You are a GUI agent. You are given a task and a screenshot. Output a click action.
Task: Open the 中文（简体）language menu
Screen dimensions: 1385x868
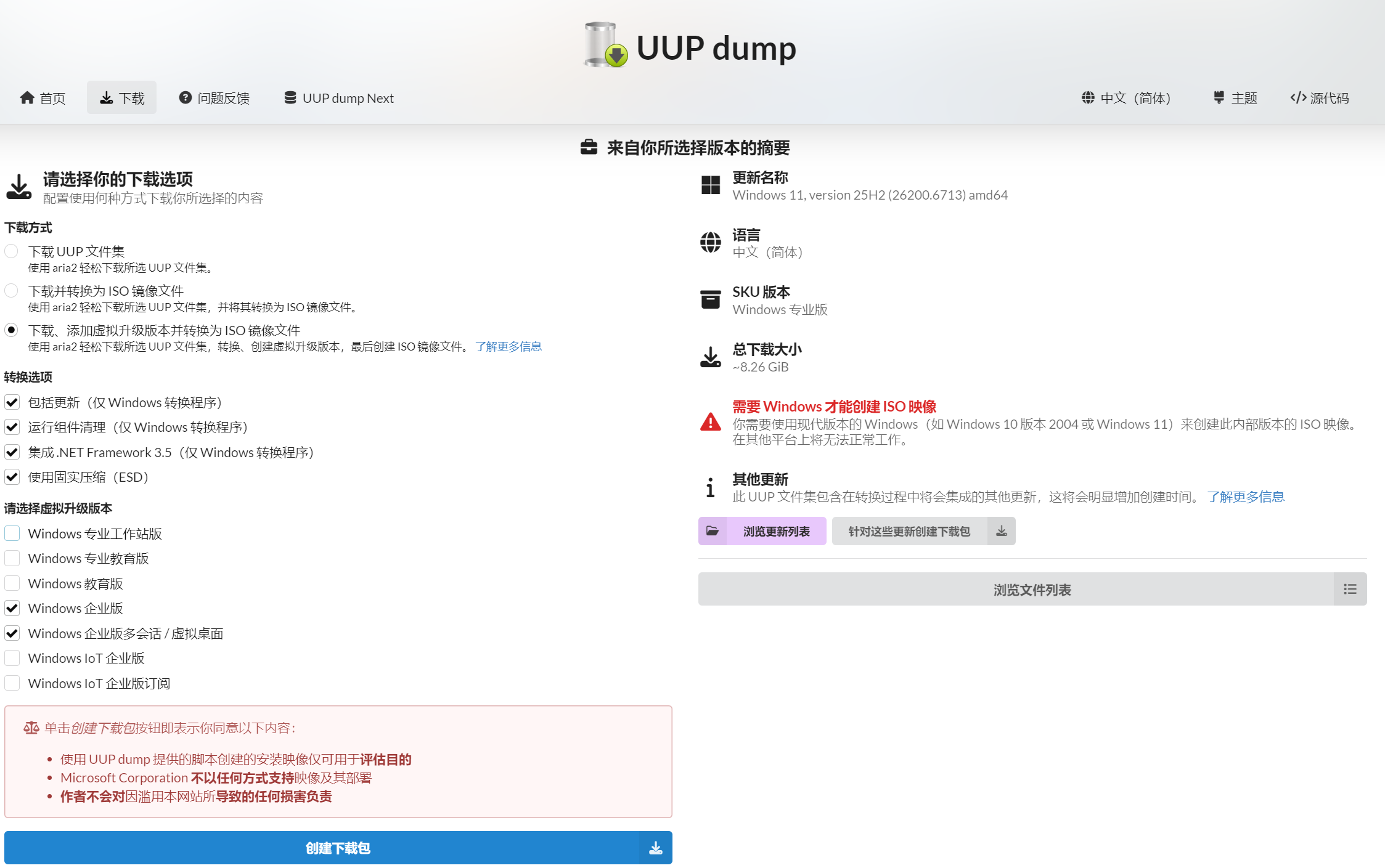pyautogui.click(x=1126, y=98)
